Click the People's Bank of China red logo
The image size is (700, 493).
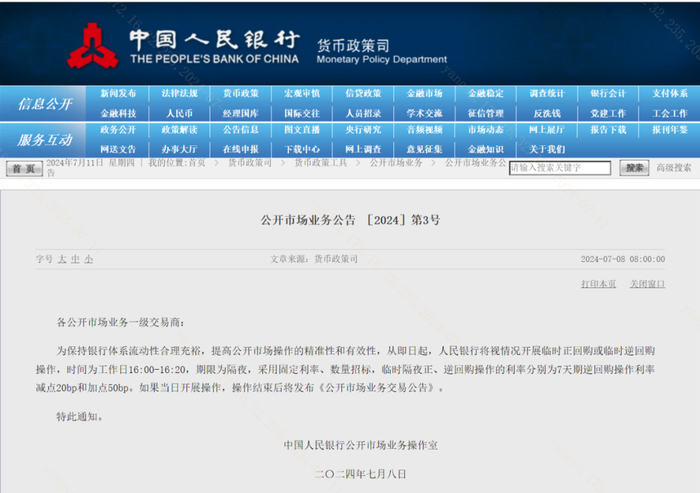(x=93, y=46)
